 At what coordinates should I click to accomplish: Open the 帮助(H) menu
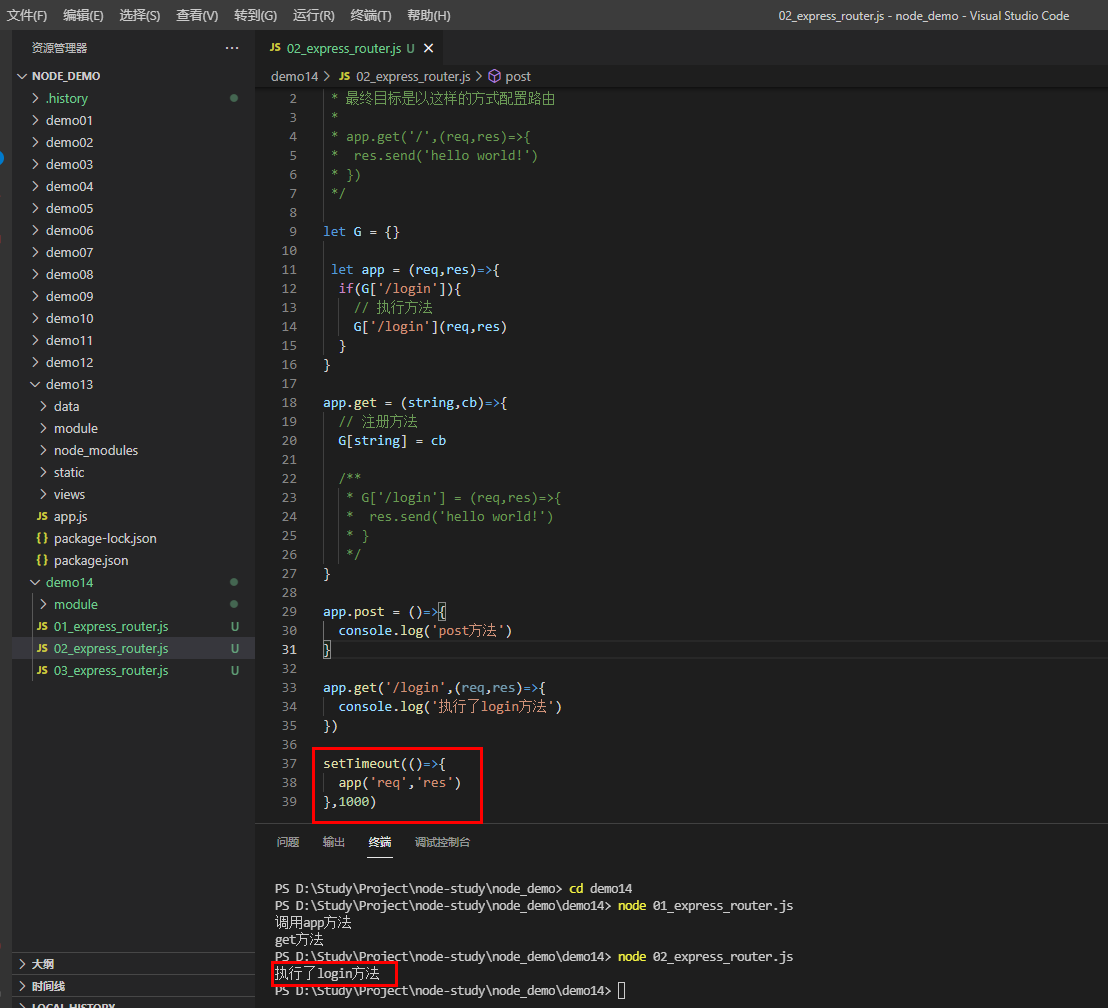tap(429, 16)
